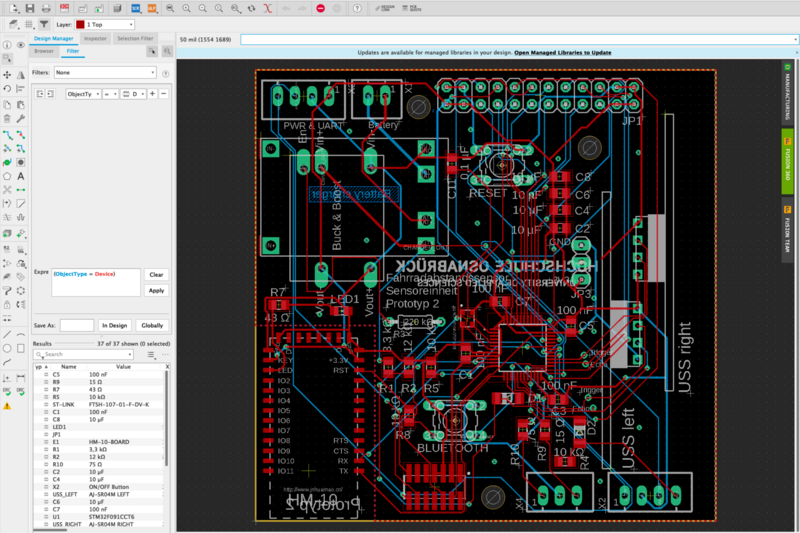Select the ST-LINK row in results

100,404
